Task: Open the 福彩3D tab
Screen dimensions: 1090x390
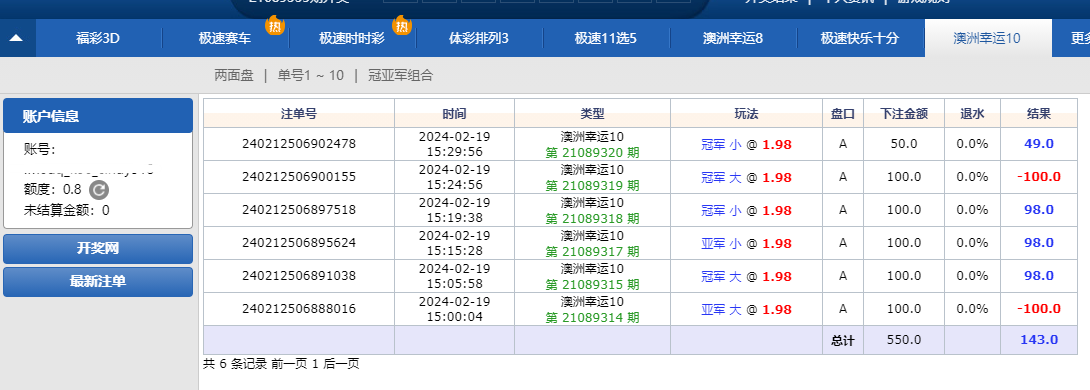Action: pos(98,38)
